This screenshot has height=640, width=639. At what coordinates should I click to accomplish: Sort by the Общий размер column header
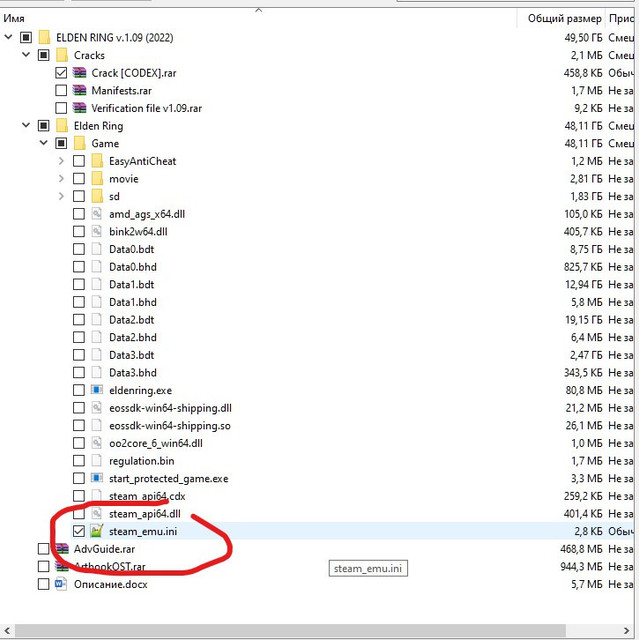click(564, 18)
